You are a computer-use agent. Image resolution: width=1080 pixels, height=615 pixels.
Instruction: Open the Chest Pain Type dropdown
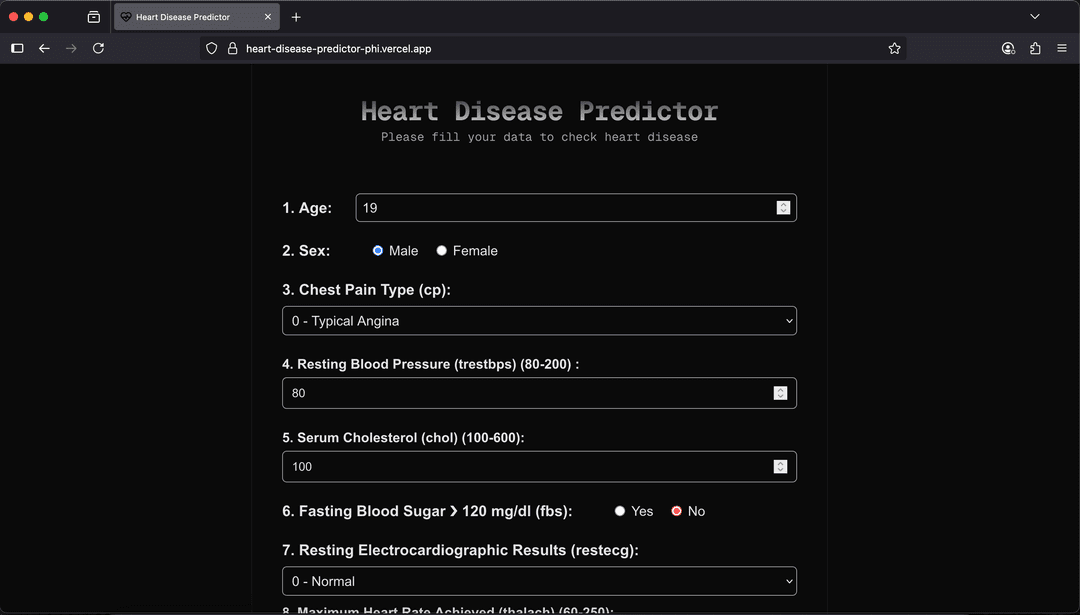click(x=539, y=321)
